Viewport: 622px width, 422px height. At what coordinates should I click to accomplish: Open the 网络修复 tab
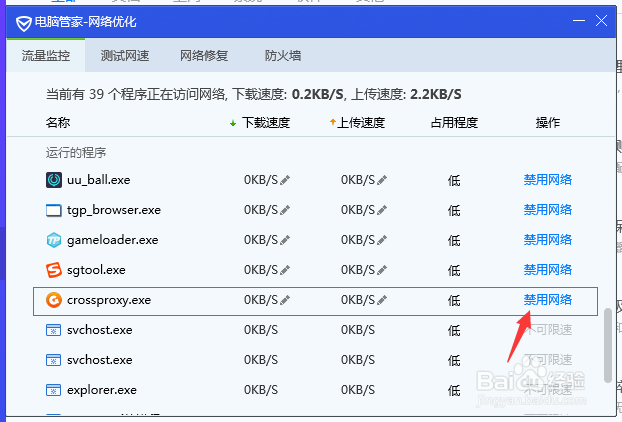[204, 56]
